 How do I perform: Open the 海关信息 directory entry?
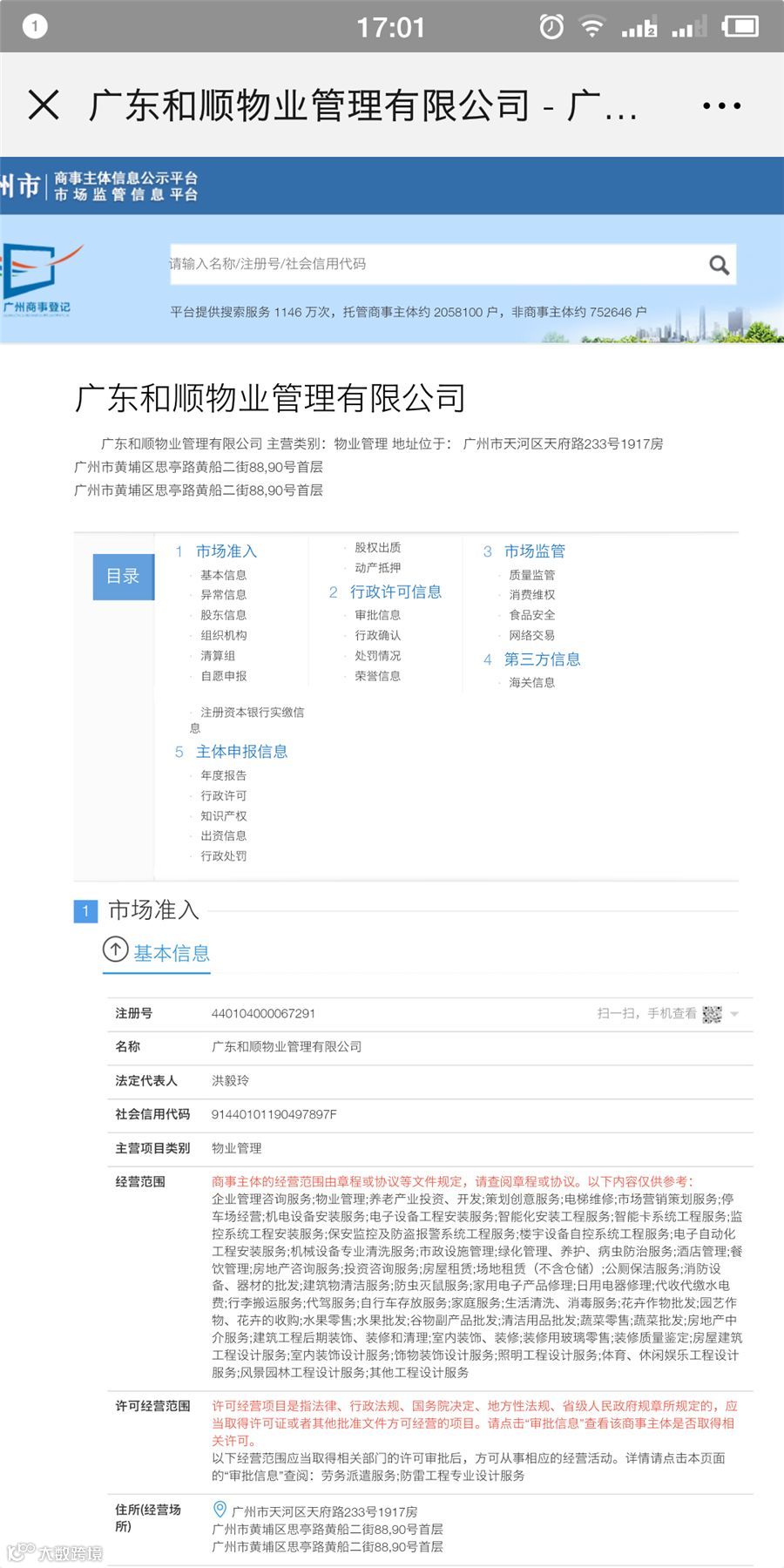coord(532,683)
